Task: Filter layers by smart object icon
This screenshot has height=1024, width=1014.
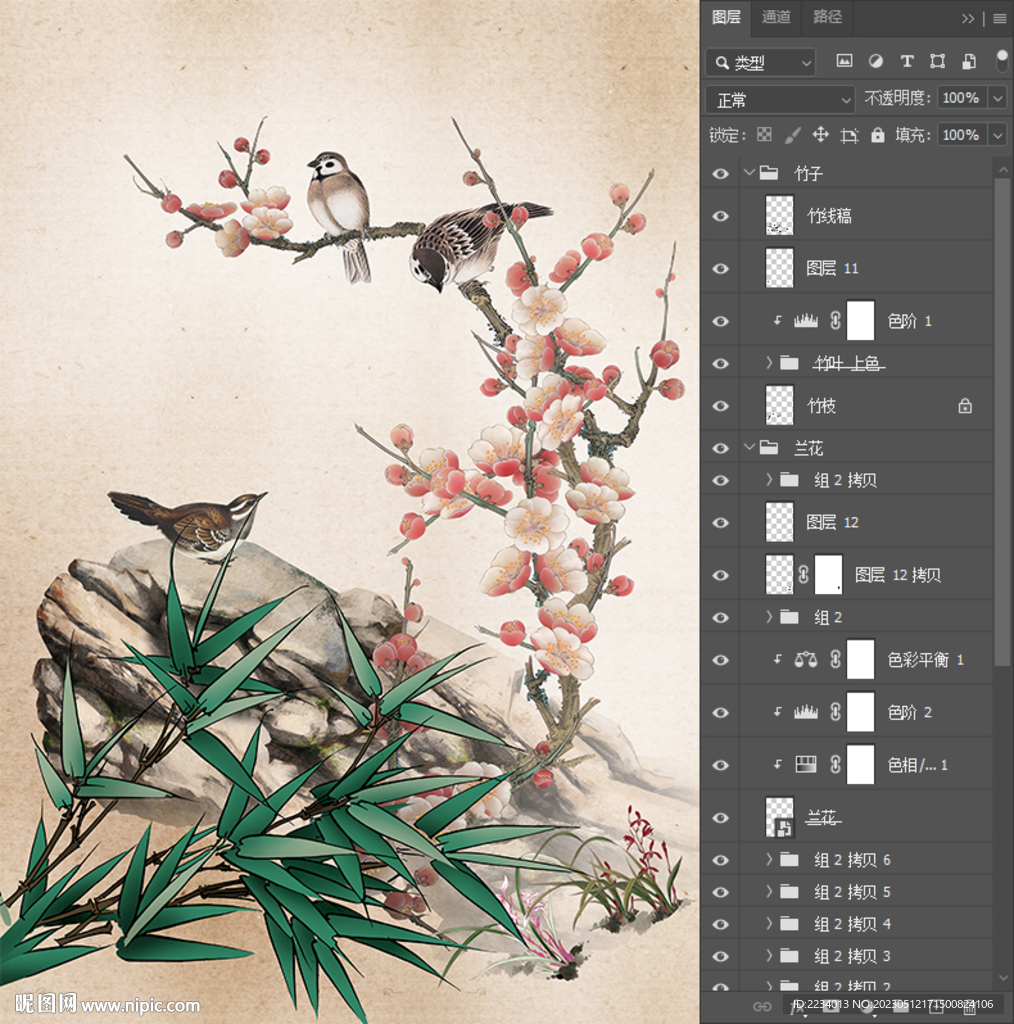Action: pyautogui.click(x=969, y=61)
